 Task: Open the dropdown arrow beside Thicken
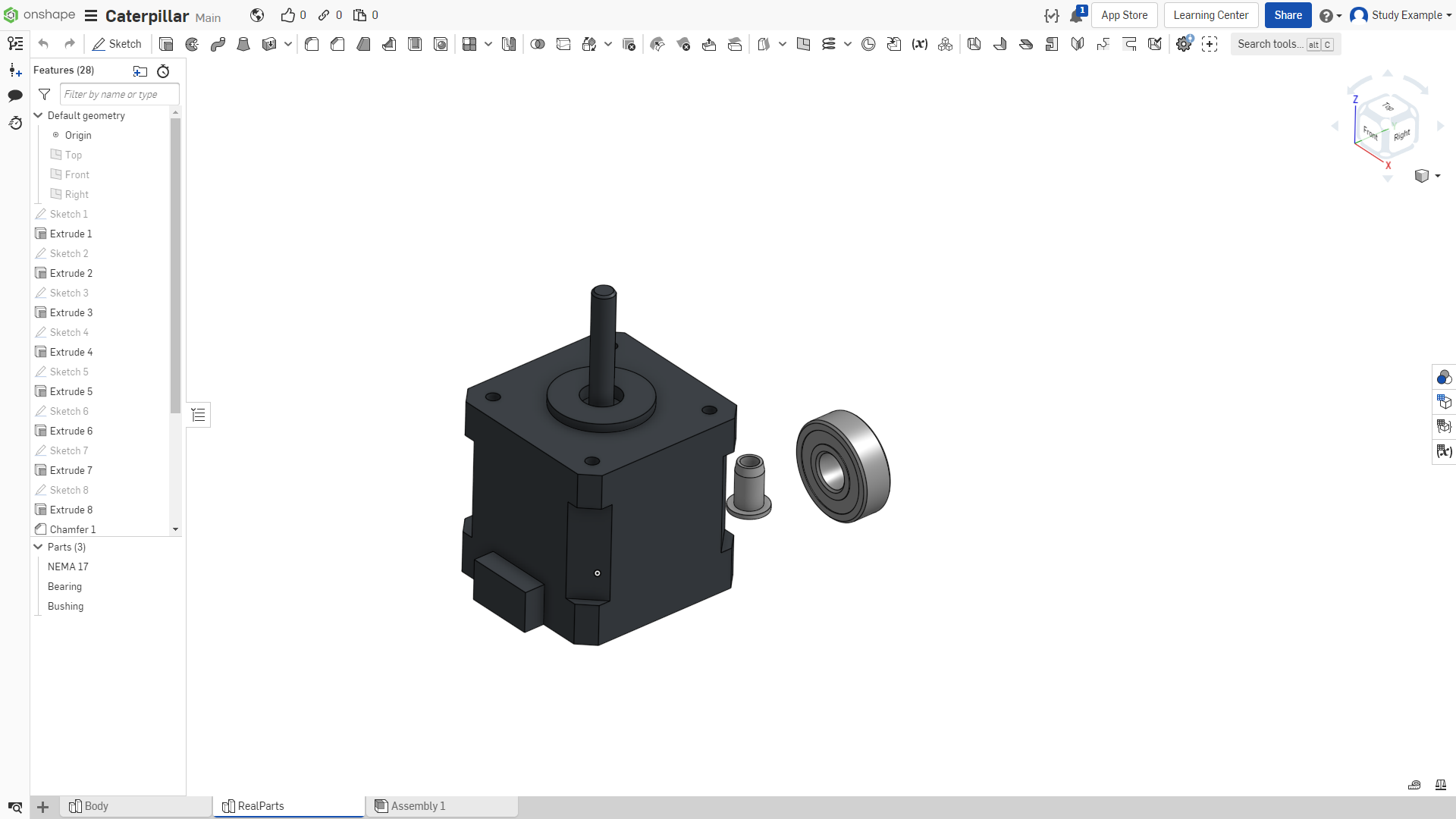click(x=288, y=44)
